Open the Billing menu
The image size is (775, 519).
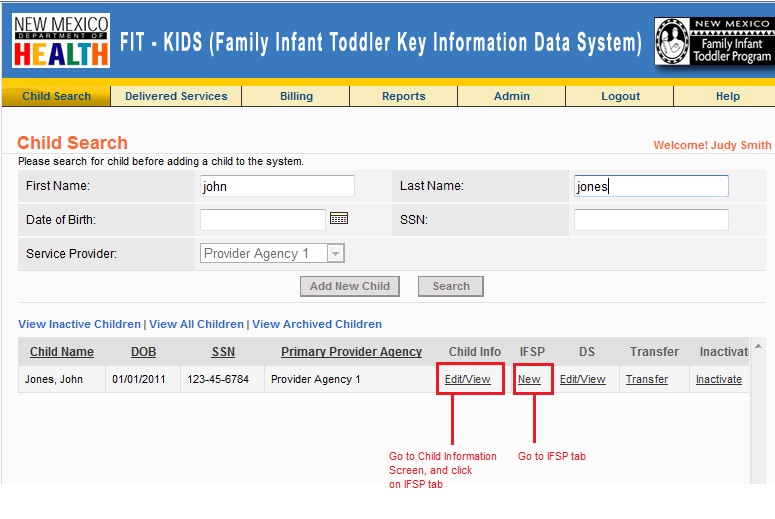point(296,96)
